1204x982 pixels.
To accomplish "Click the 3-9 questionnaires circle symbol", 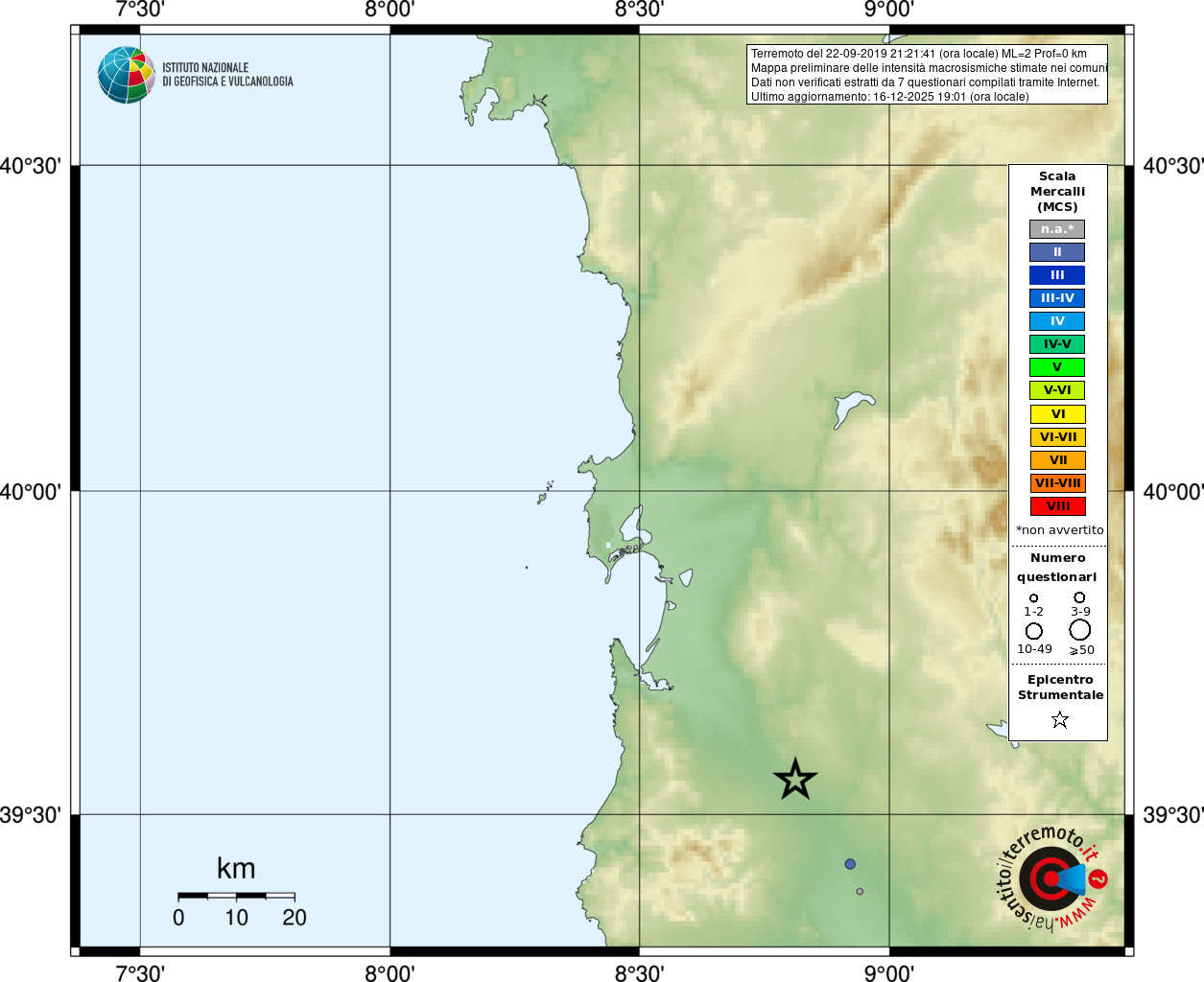I will click(x=1080, y=597).
